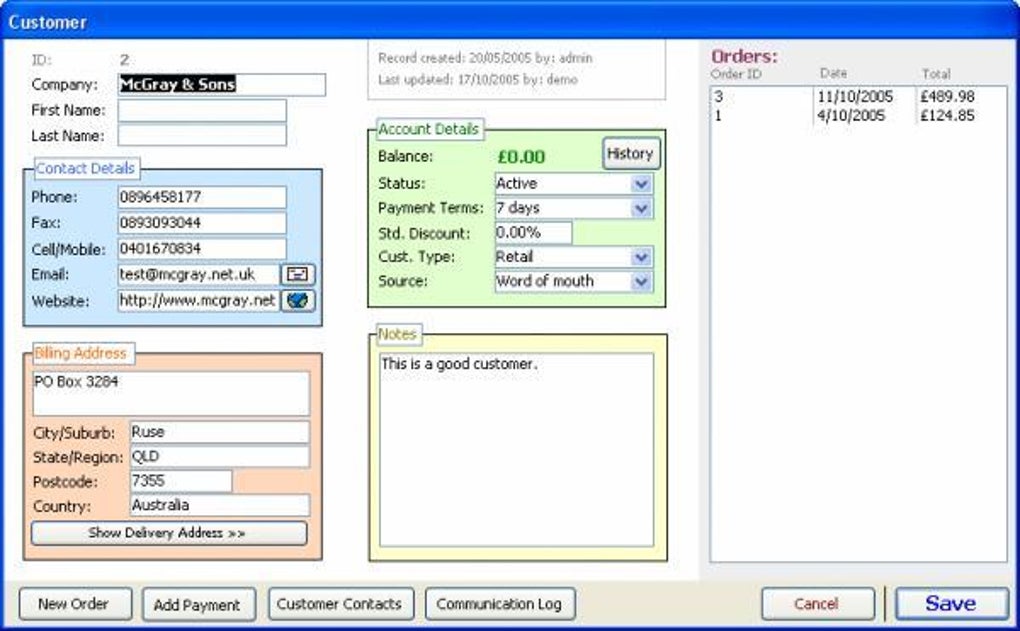The image size is (1020, 631).
Task: Open the Cust. Type dropdown arrow
Action: point(641,257)
